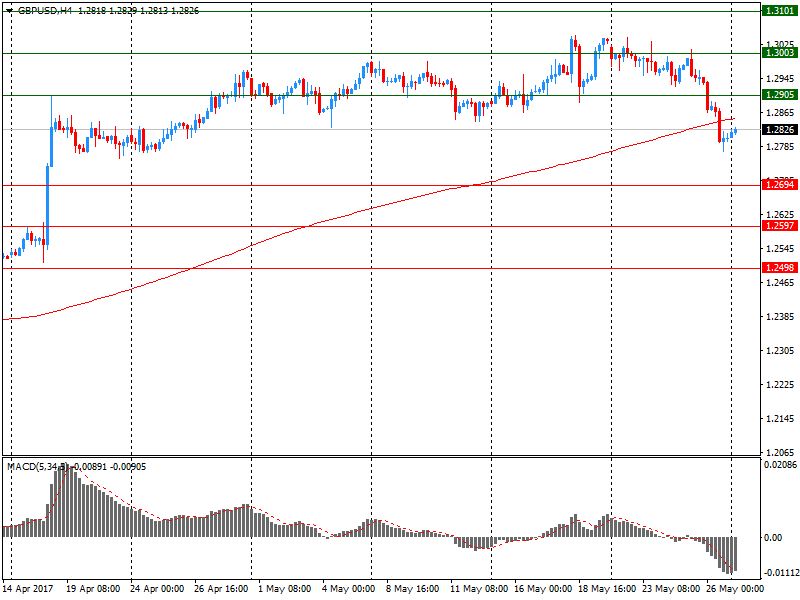
Task: Click the 1.2145 price scale value
Action: (781, 419)
